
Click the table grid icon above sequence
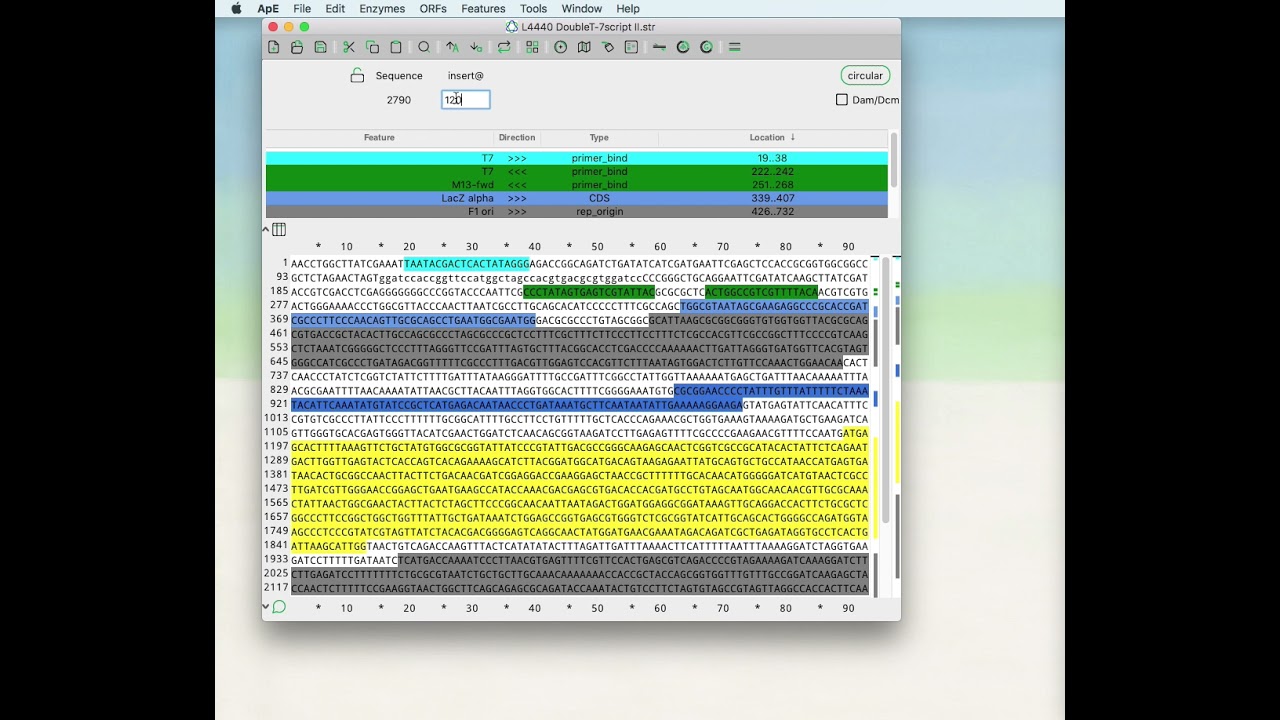click(x=279, y=229)
